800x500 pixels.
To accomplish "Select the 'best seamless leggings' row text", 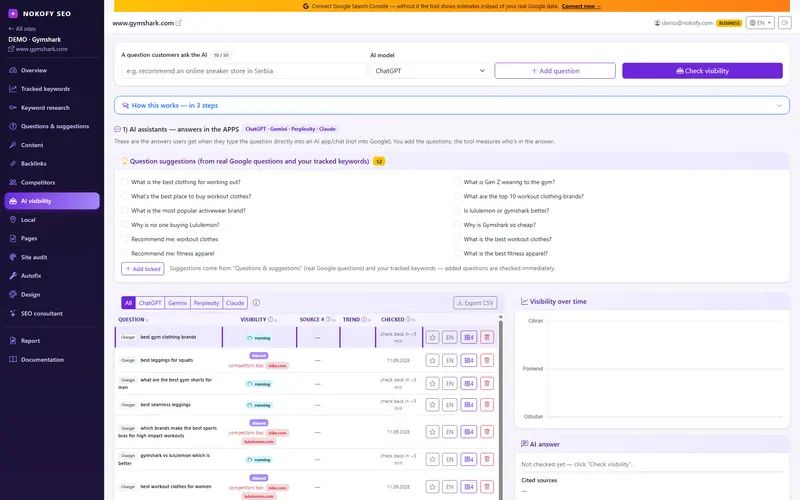I will click(x=165, y=405).
